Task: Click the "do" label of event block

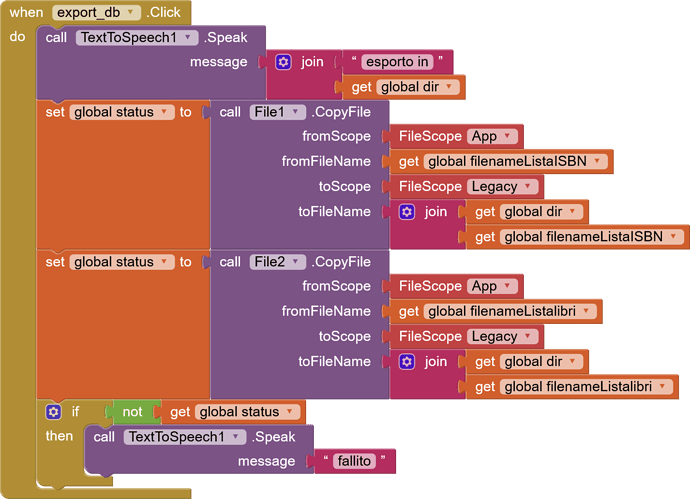Action: (18, 37)
